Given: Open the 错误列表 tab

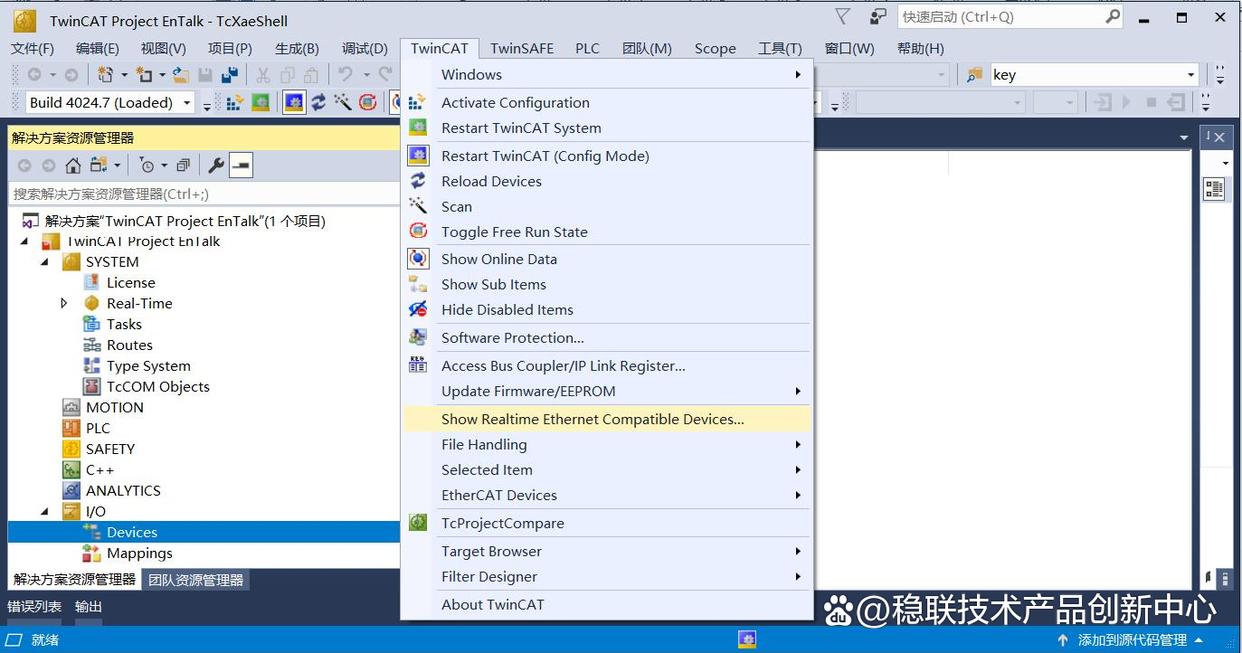Looking at the screenshot, I should pyautogui.click(x=34, y=606).
